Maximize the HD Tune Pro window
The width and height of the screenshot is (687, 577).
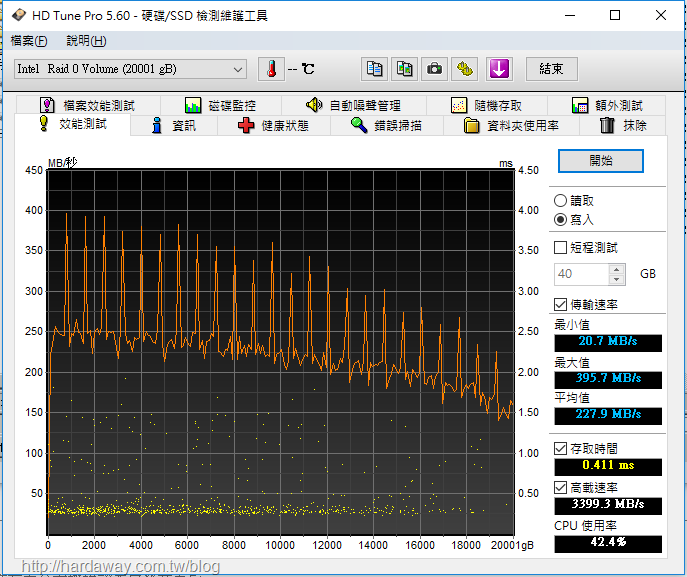click(615, 15)
